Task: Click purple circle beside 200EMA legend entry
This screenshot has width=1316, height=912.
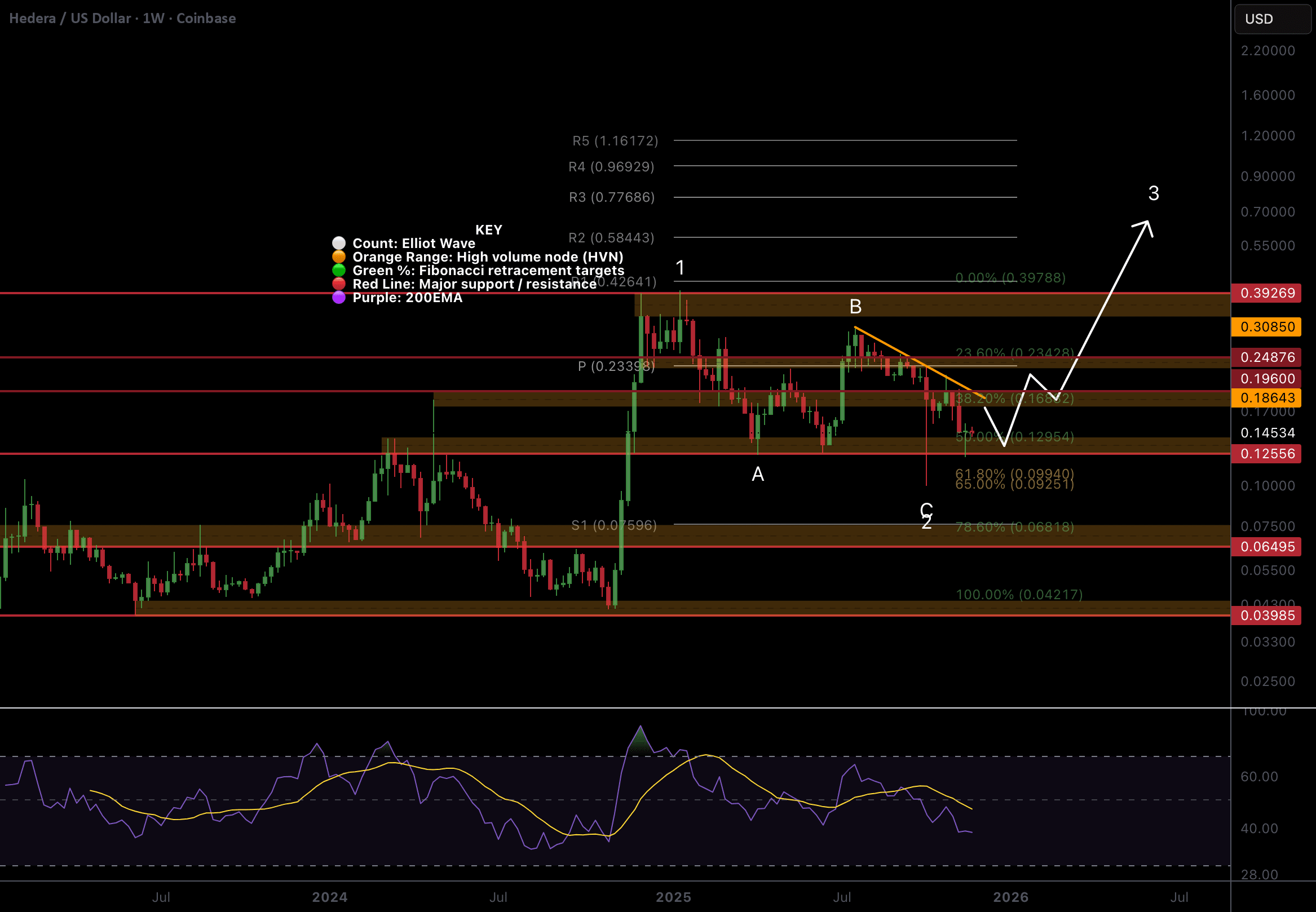Action: 338,298
